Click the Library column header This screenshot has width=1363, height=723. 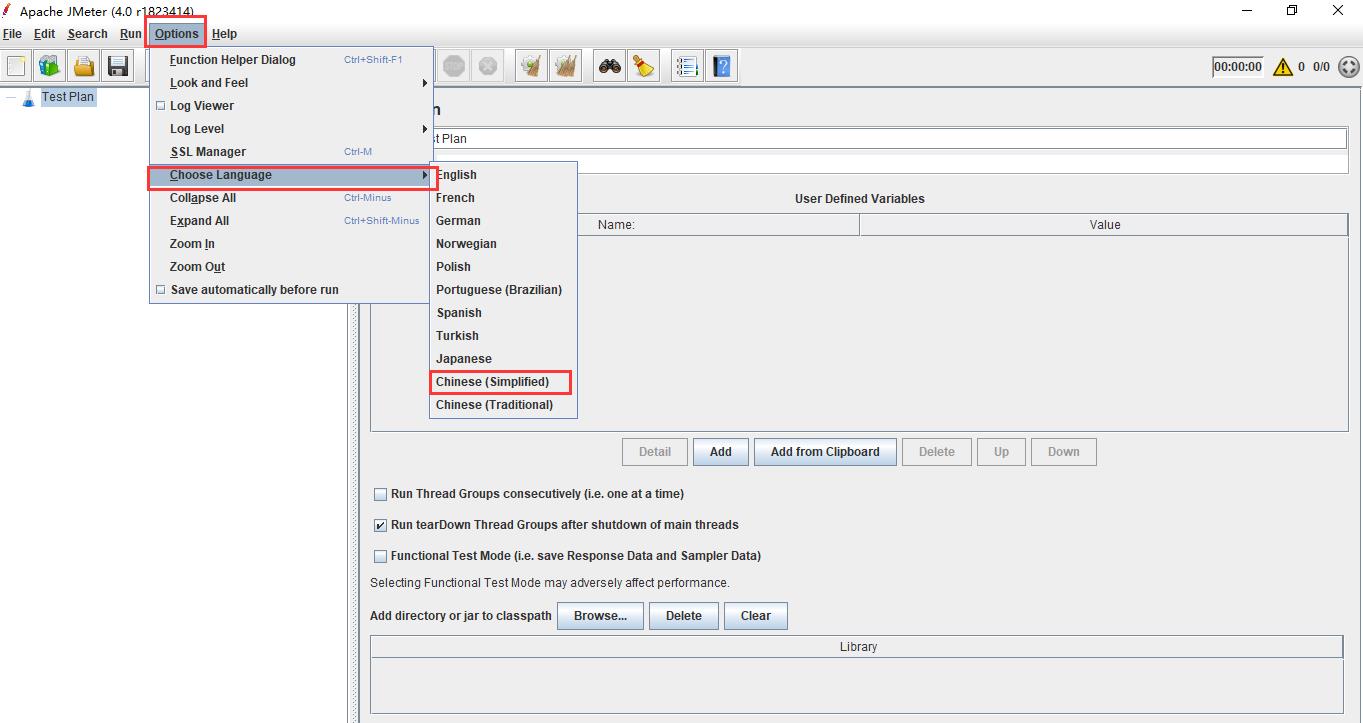tap(857, 647)
